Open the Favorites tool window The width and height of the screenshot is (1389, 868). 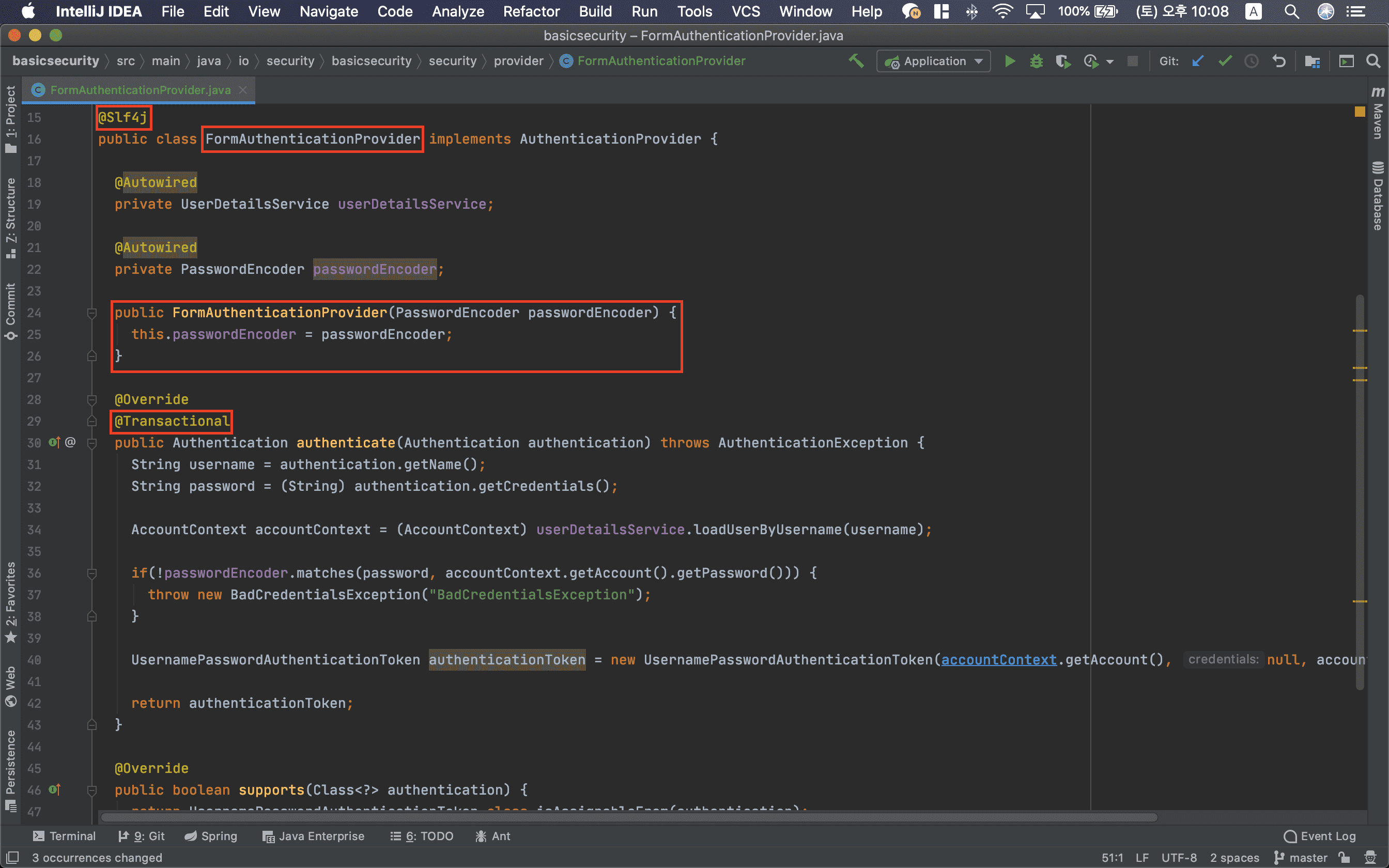(10, 602)
